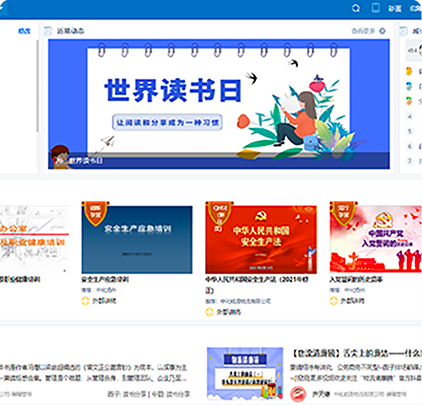The height and width of the screenshot is (405, 422).
Task: Click rank number 7 circle
Action: [410, 161]
